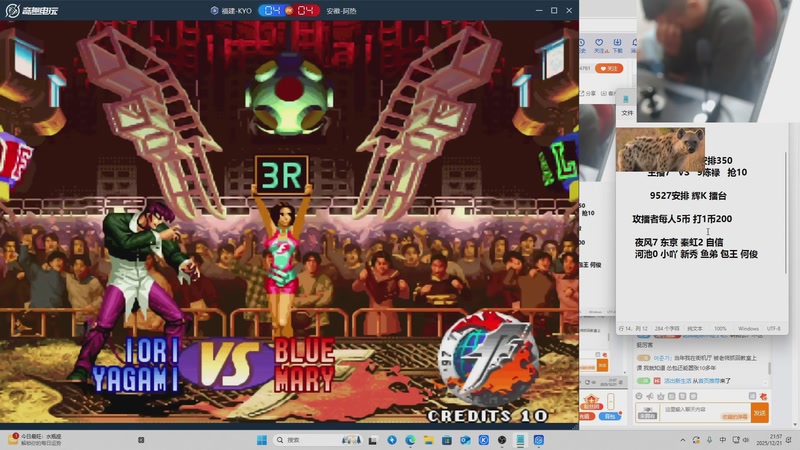Image resolution: width=800 pixels, height=450 pixels.
Task: Click the 福建-KYO player label in title bar
Action: tap(236, 11)
